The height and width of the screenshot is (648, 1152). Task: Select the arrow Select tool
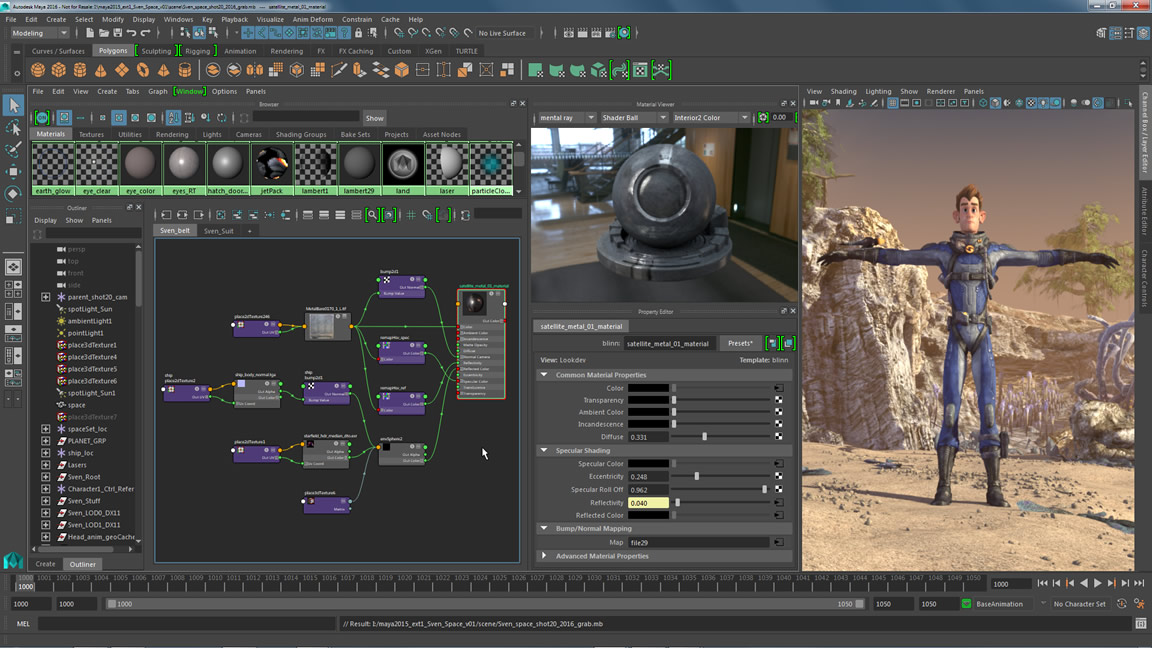click(x=13, y=105)
